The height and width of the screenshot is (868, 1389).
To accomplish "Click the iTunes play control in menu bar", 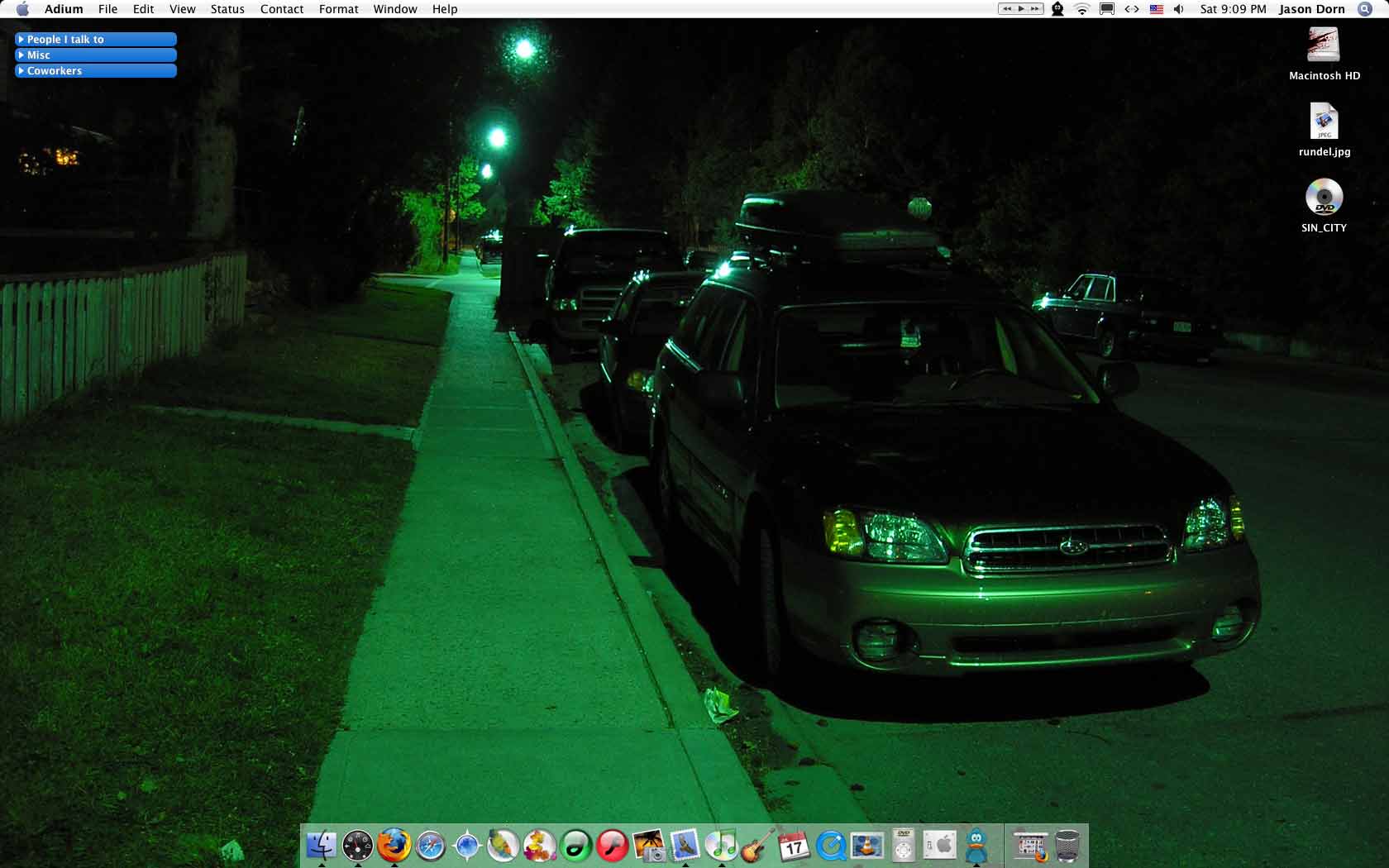I will click(x=1021, y=9).
